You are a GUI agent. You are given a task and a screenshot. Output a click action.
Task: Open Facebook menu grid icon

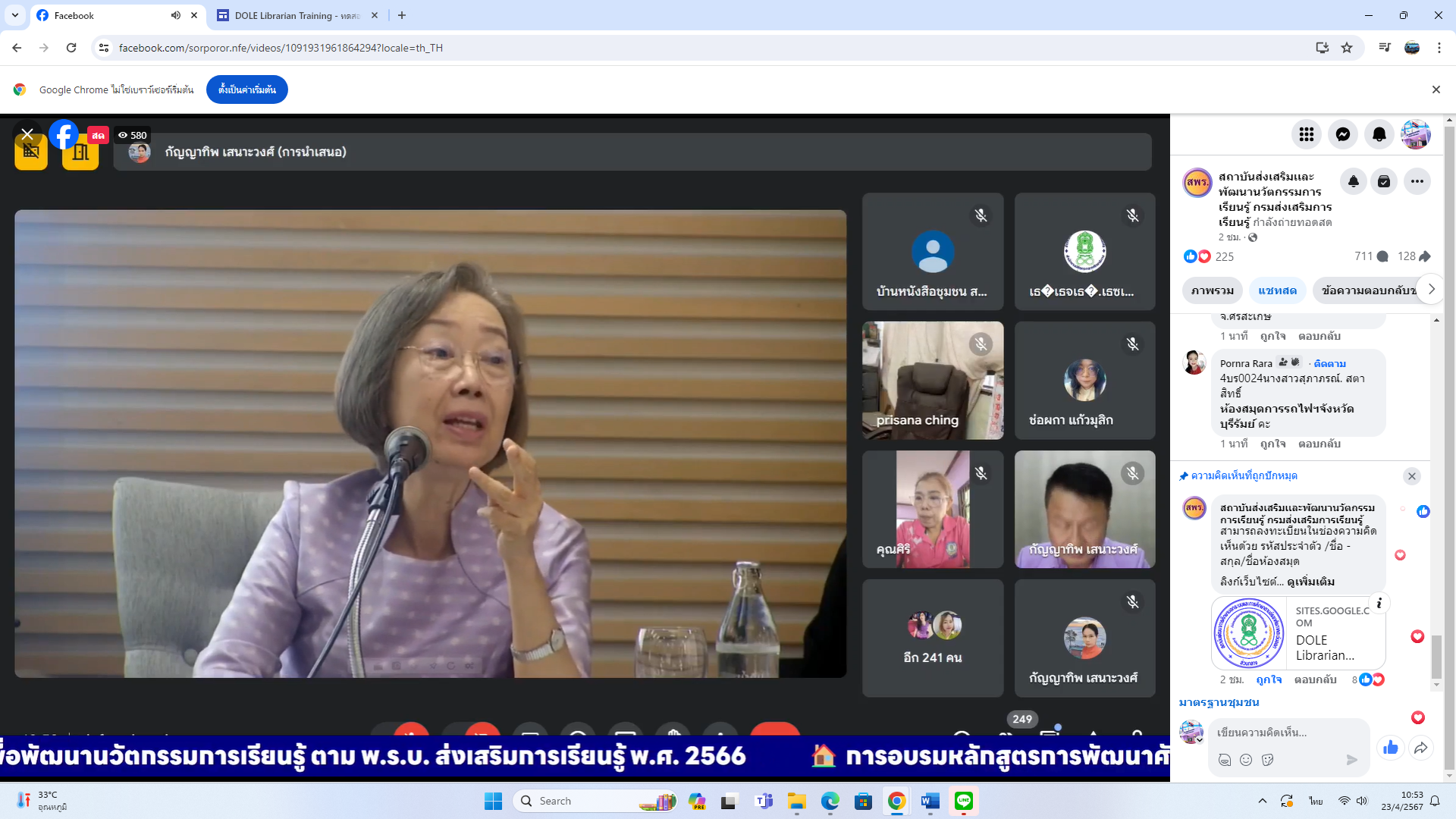tap(1306, 134)
